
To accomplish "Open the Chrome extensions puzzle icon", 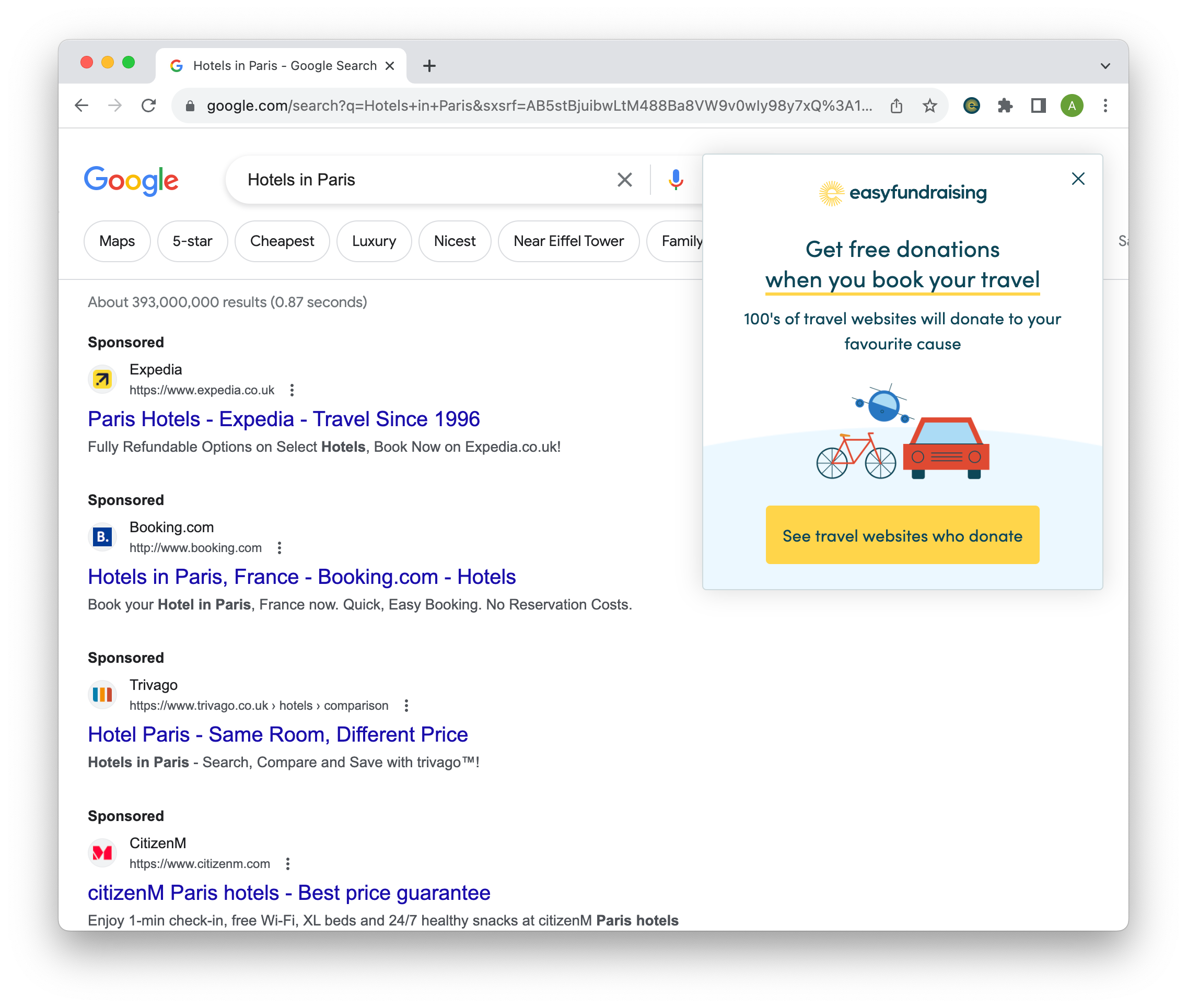I will pos(1005,106).
